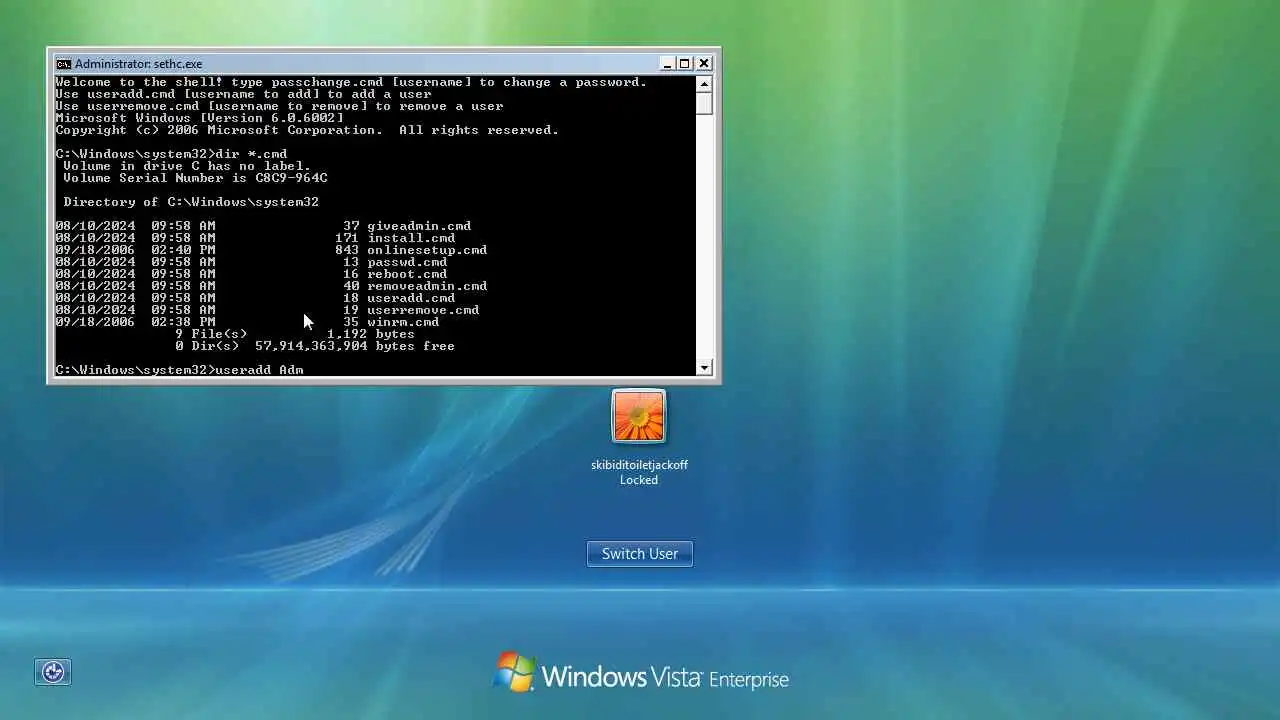Click the removeadmin.cmd file name
The height and width of the screenshot is (720, 1280).
click(427, 286)
